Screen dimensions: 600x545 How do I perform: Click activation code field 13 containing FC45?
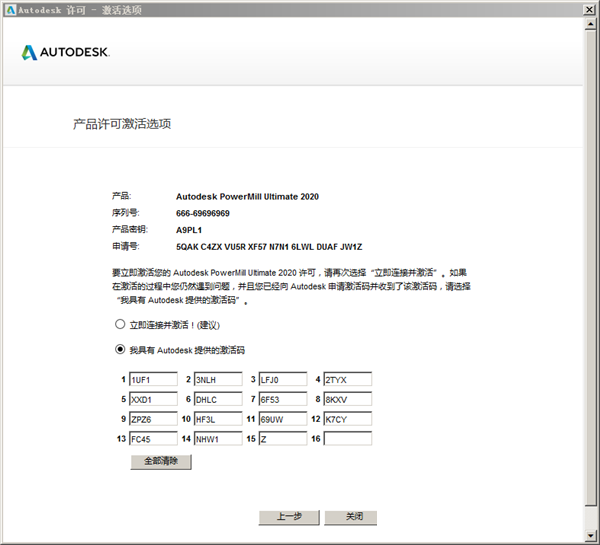pos(153,439)
